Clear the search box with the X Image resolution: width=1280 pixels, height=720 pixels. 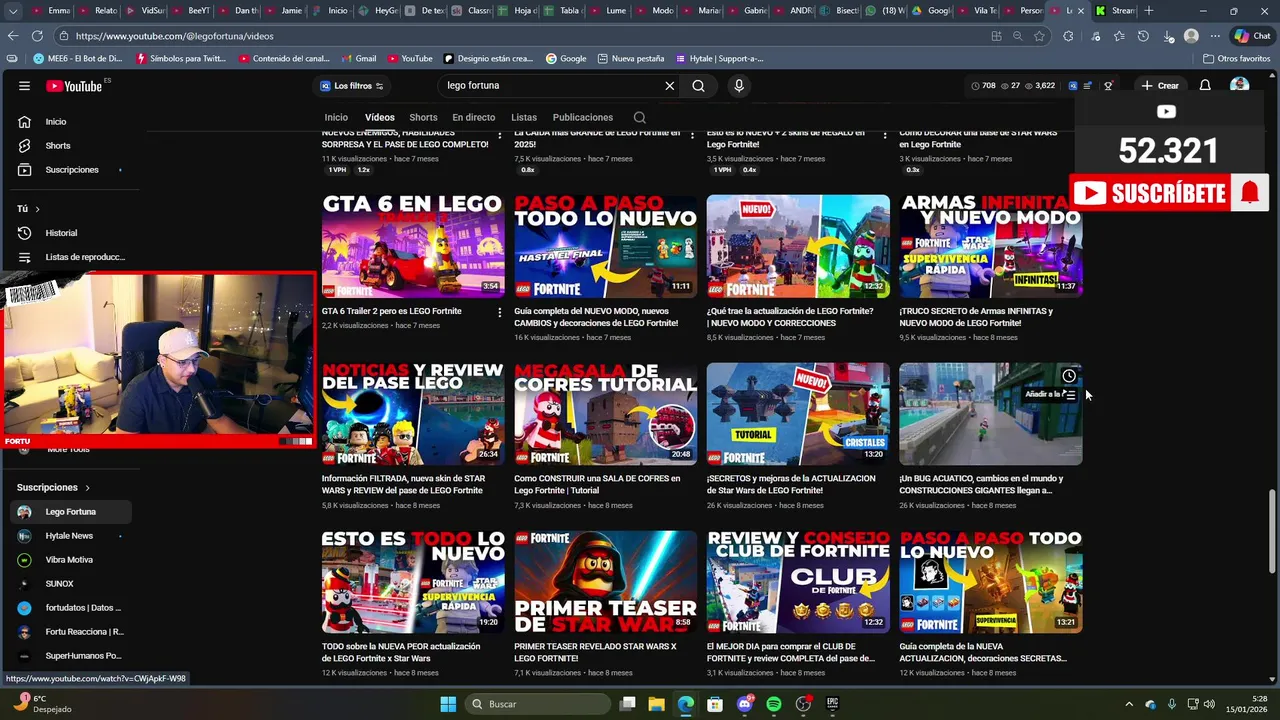click(670, 86)
